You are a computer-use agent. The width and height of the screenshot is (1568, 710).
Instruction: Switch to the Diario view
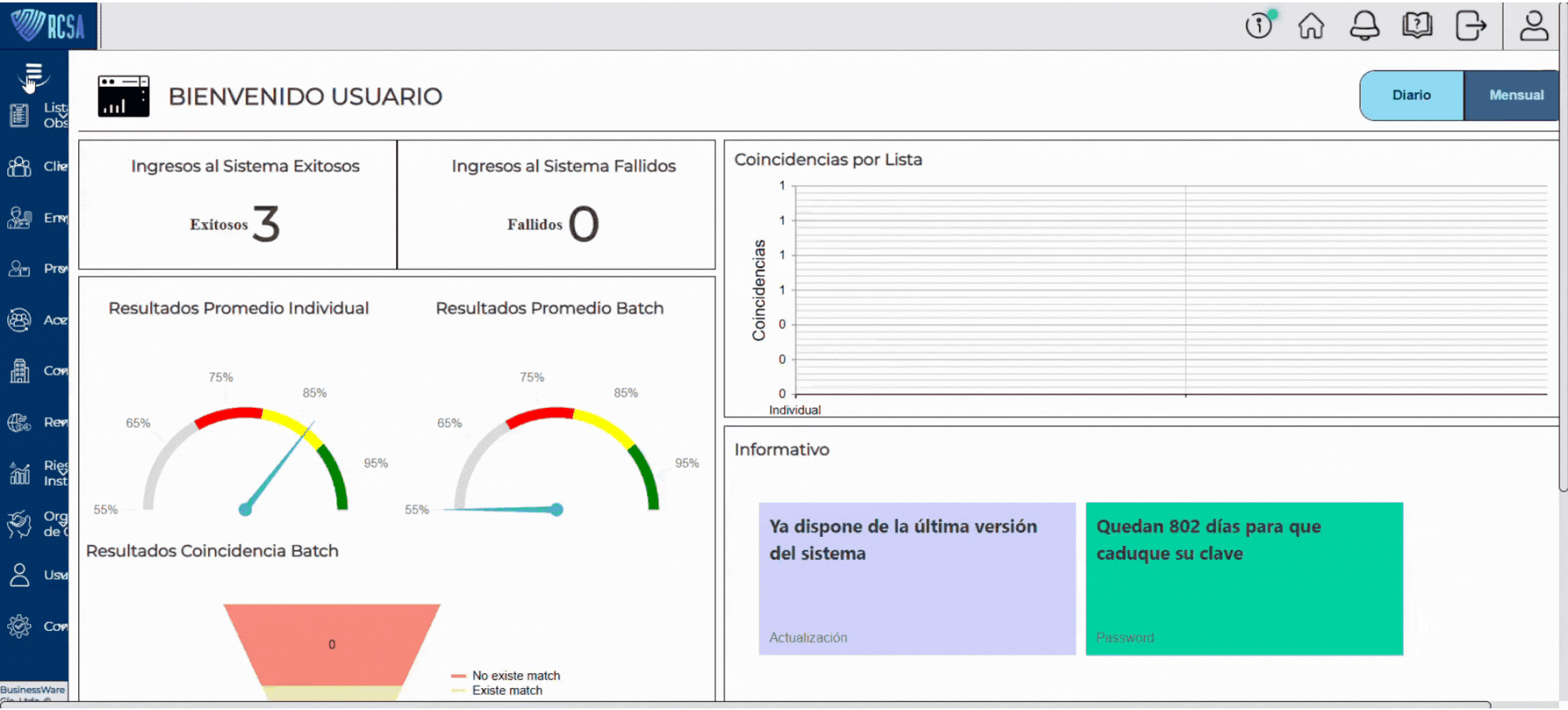[1411, 95]
